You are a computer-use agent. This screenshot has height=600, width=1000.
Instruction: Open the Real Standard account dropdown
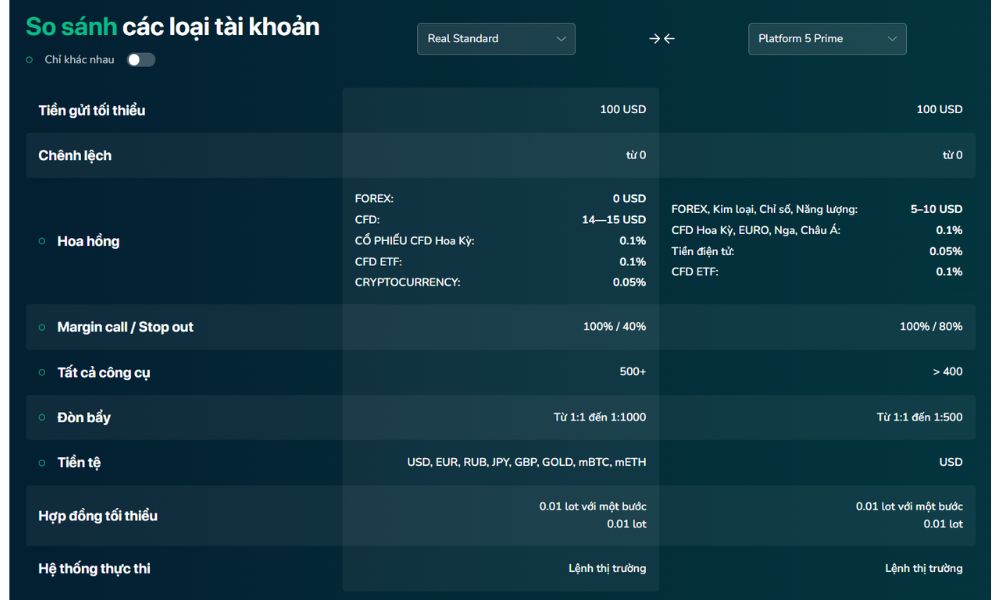click(495, 39)
